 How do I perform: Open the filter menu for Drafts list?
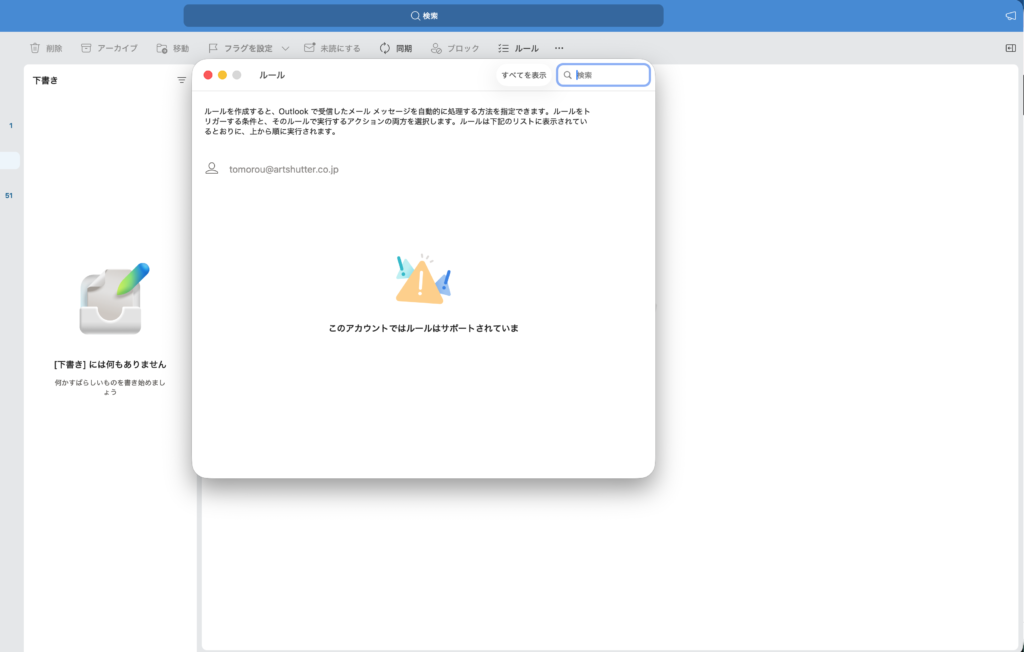coord(181,80)
